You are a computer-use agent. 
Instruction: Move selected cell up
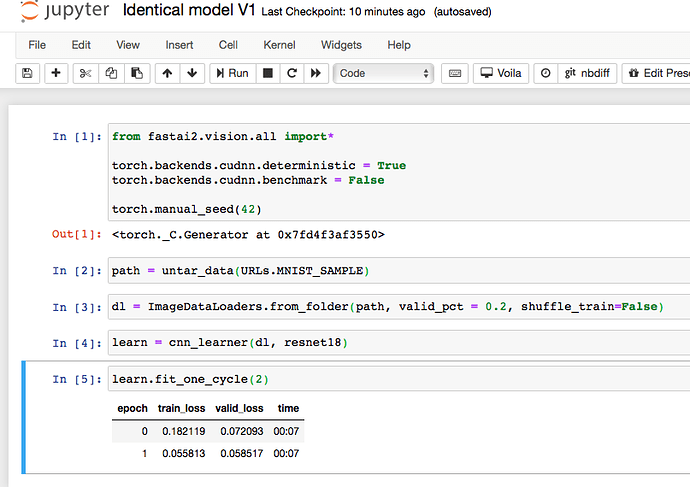tap(167, 73)
